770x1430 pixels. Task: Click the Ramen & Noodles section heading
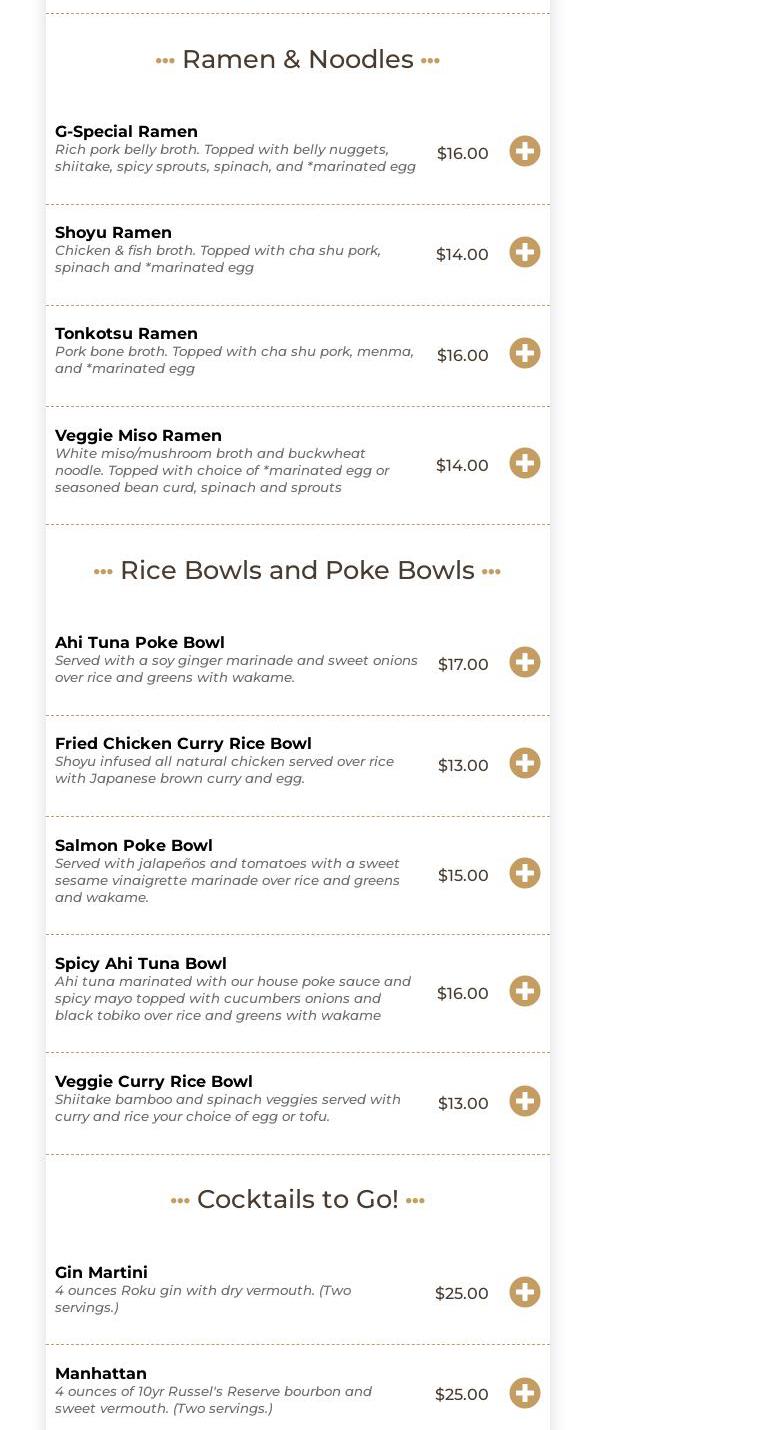coord(297,59)
